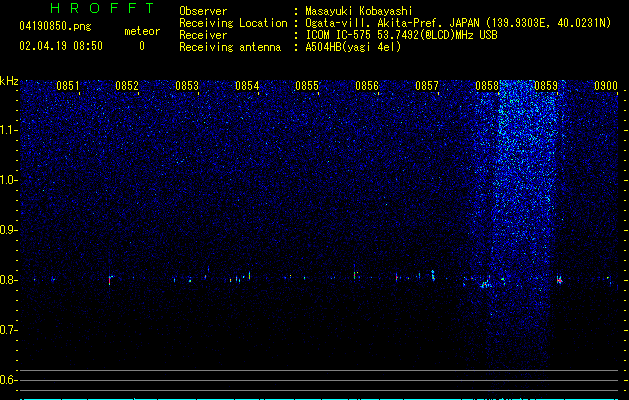
Task: Click the HROFFT title text
Action: click(103, 8)
